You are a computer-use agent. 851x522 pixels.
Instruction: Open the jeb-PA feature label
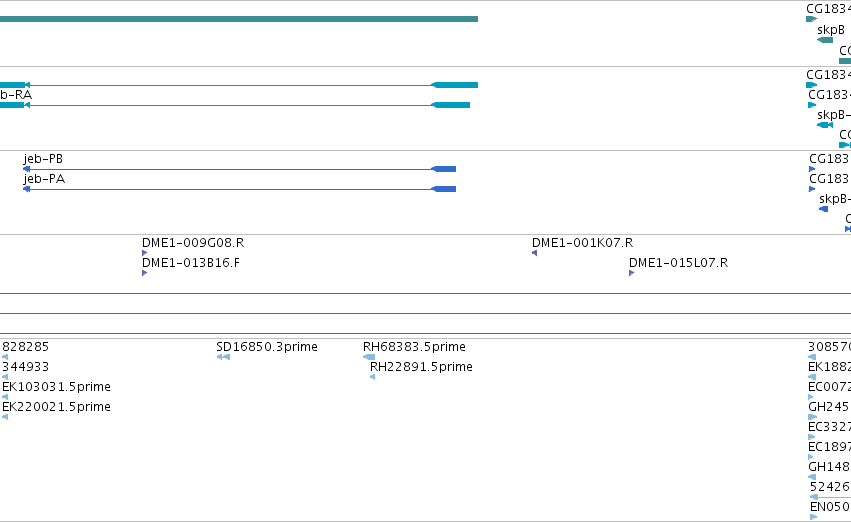click(44, 179)
